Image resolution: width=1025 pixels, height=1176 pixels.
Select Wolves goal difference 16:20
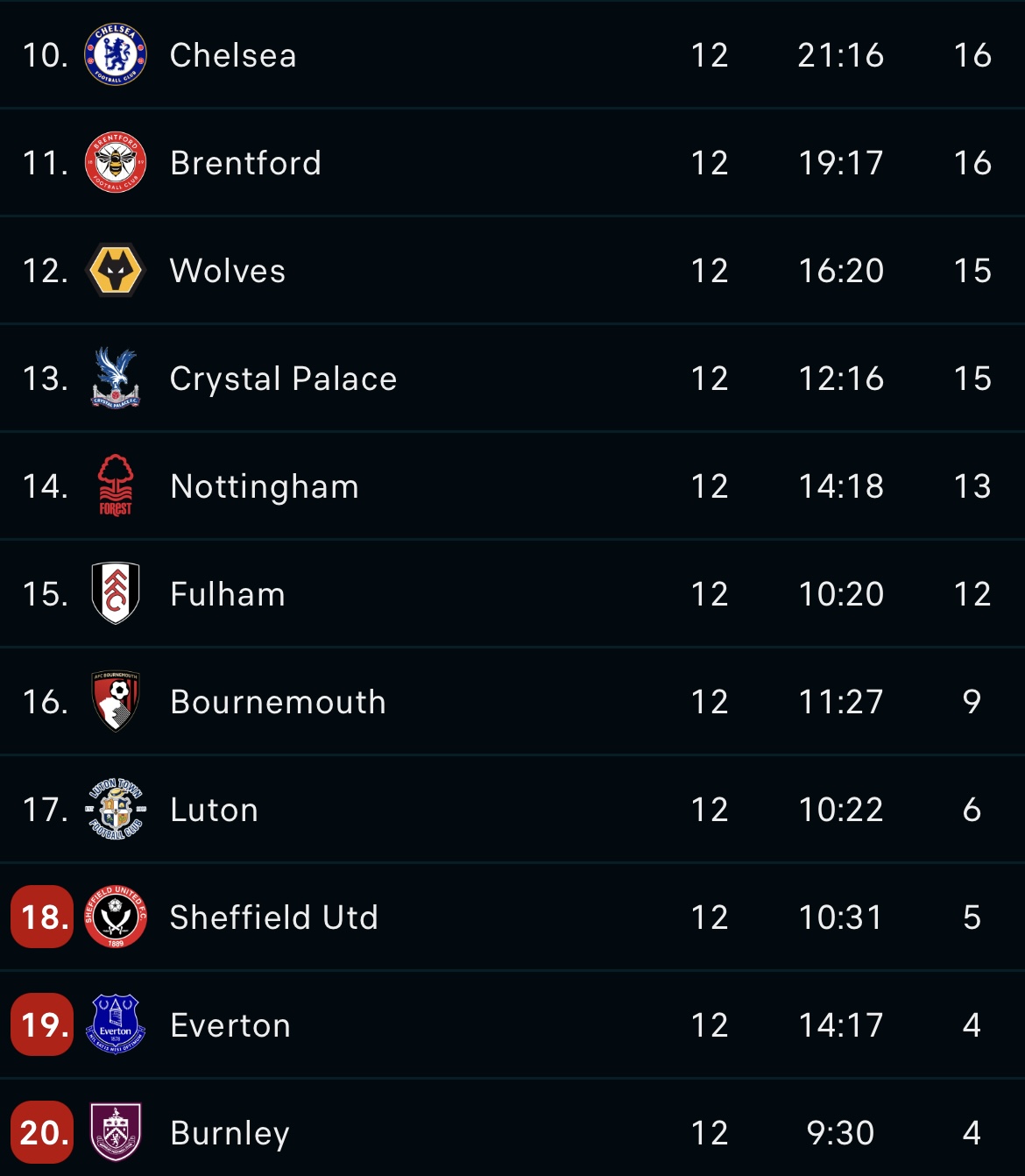[x=841, y=271]
